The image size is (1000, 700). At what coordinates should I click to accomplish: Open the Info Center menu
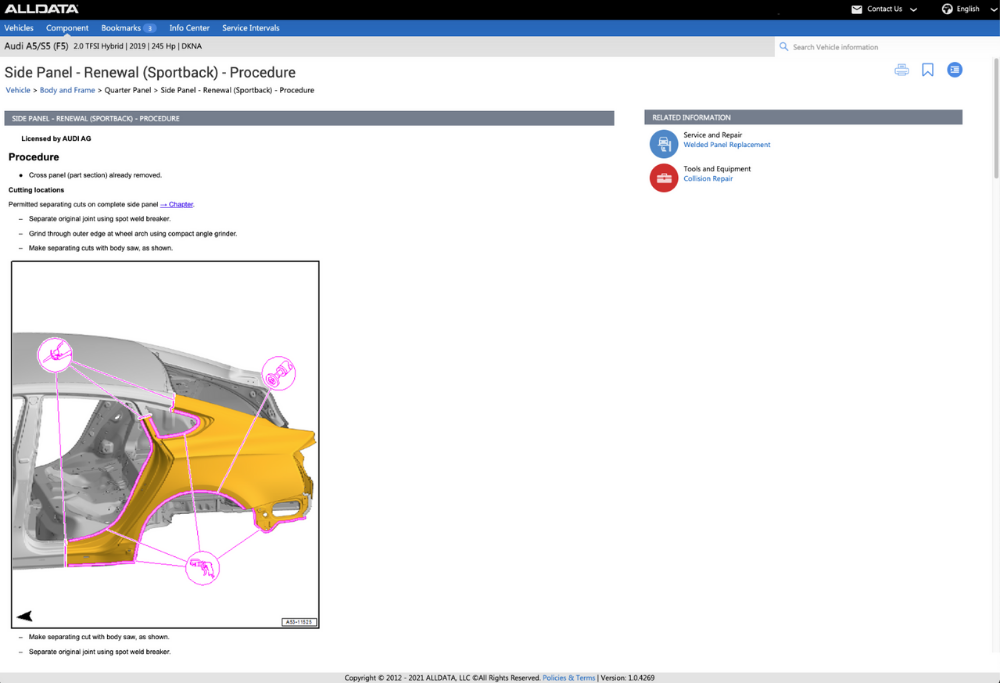(189, 28)
